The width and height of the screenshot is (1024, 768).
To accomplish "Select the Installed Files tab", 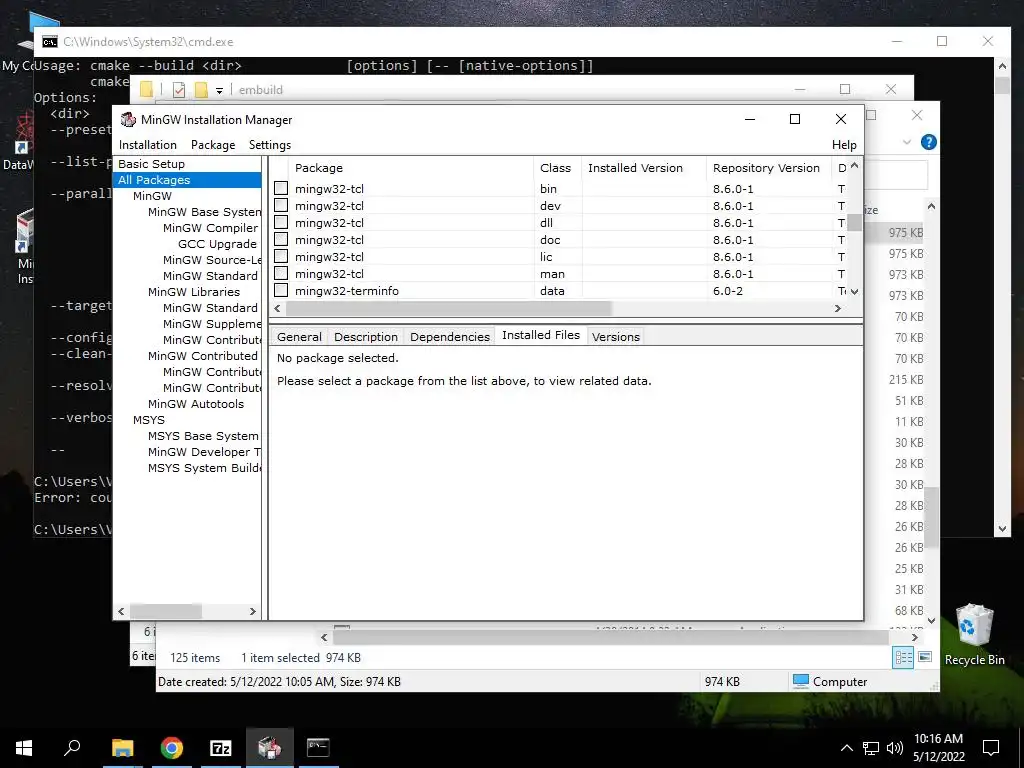I will 541,335.
